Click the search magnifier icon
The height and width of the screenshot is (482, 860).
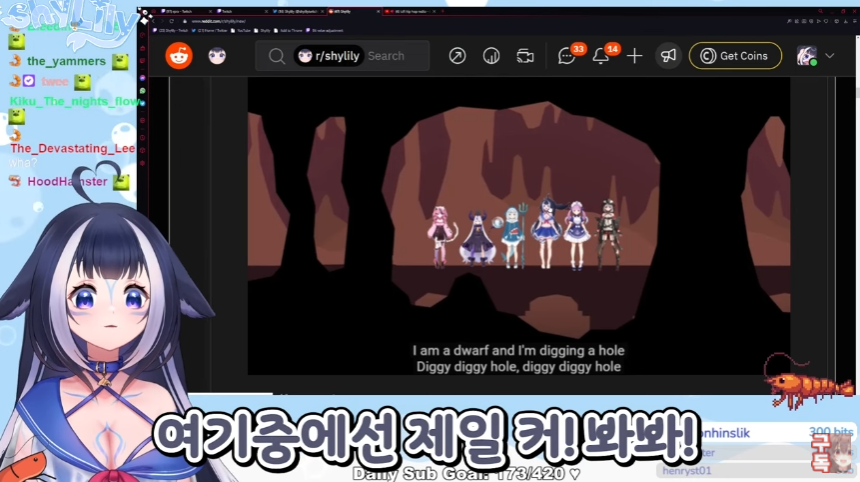276,56
